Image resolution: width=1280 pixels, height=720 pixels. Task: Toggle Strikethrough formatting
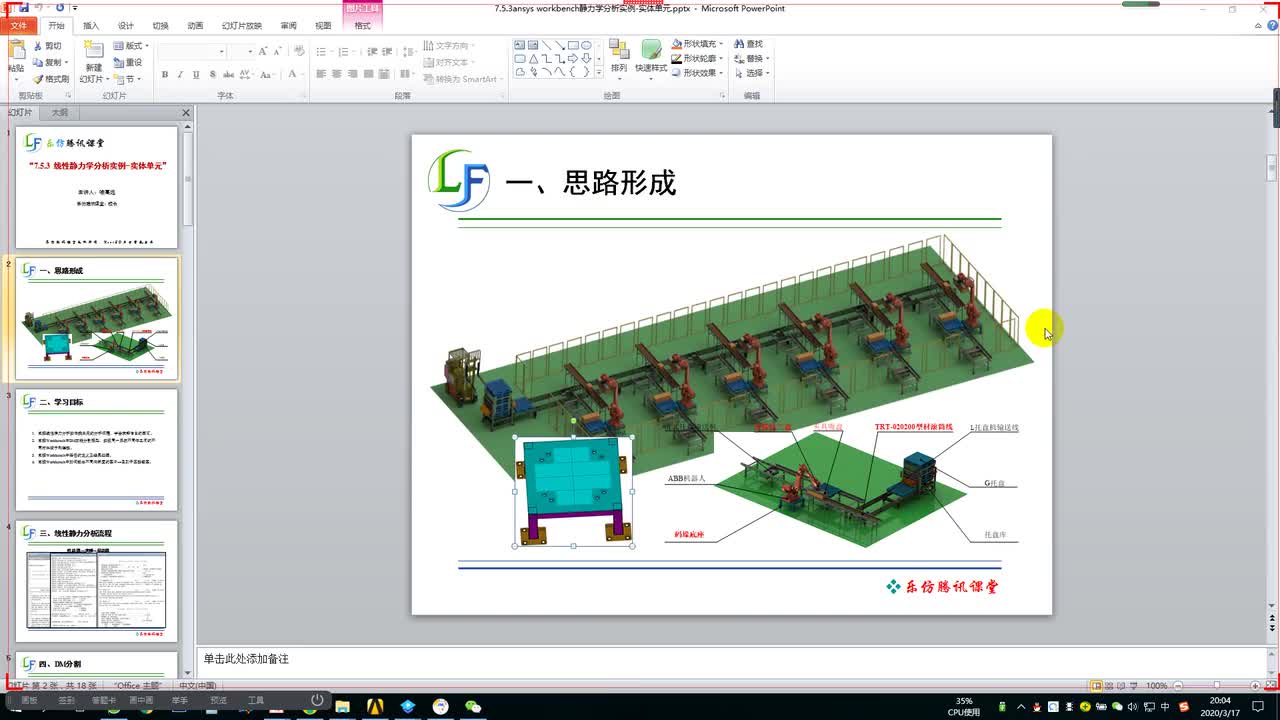(x=228, y=75)
